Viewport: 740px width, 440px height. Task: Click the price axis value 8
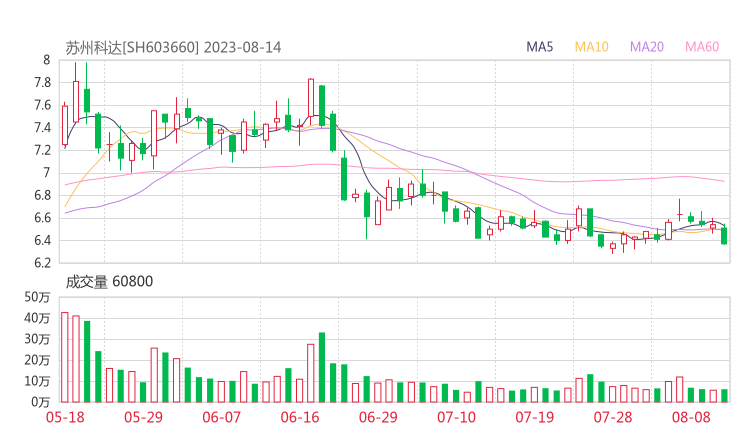(x=46, y=60)
